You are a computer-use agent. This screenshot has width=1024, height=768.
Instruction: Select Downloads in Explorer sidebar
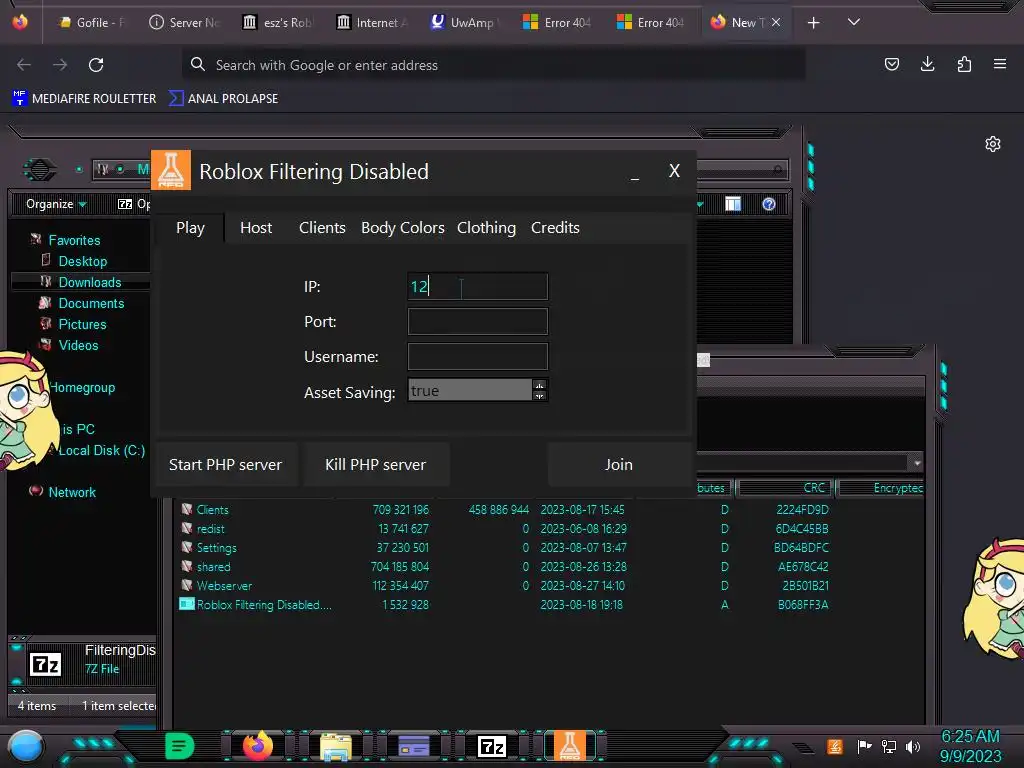(x=89, y=282)
